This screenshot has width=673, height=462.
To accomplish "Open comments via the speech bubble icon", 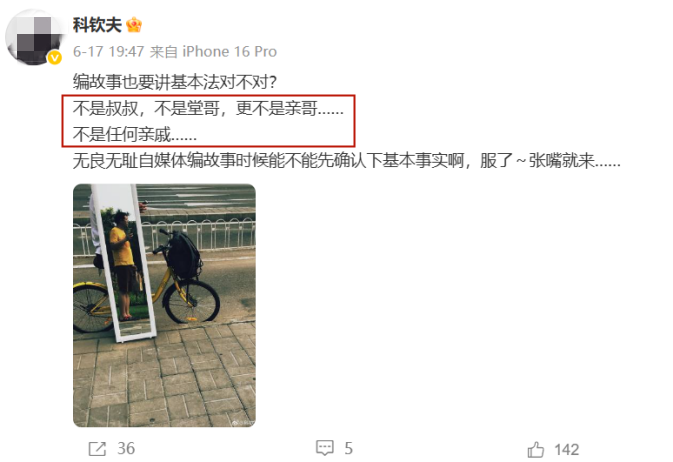I will coord(324,448).
